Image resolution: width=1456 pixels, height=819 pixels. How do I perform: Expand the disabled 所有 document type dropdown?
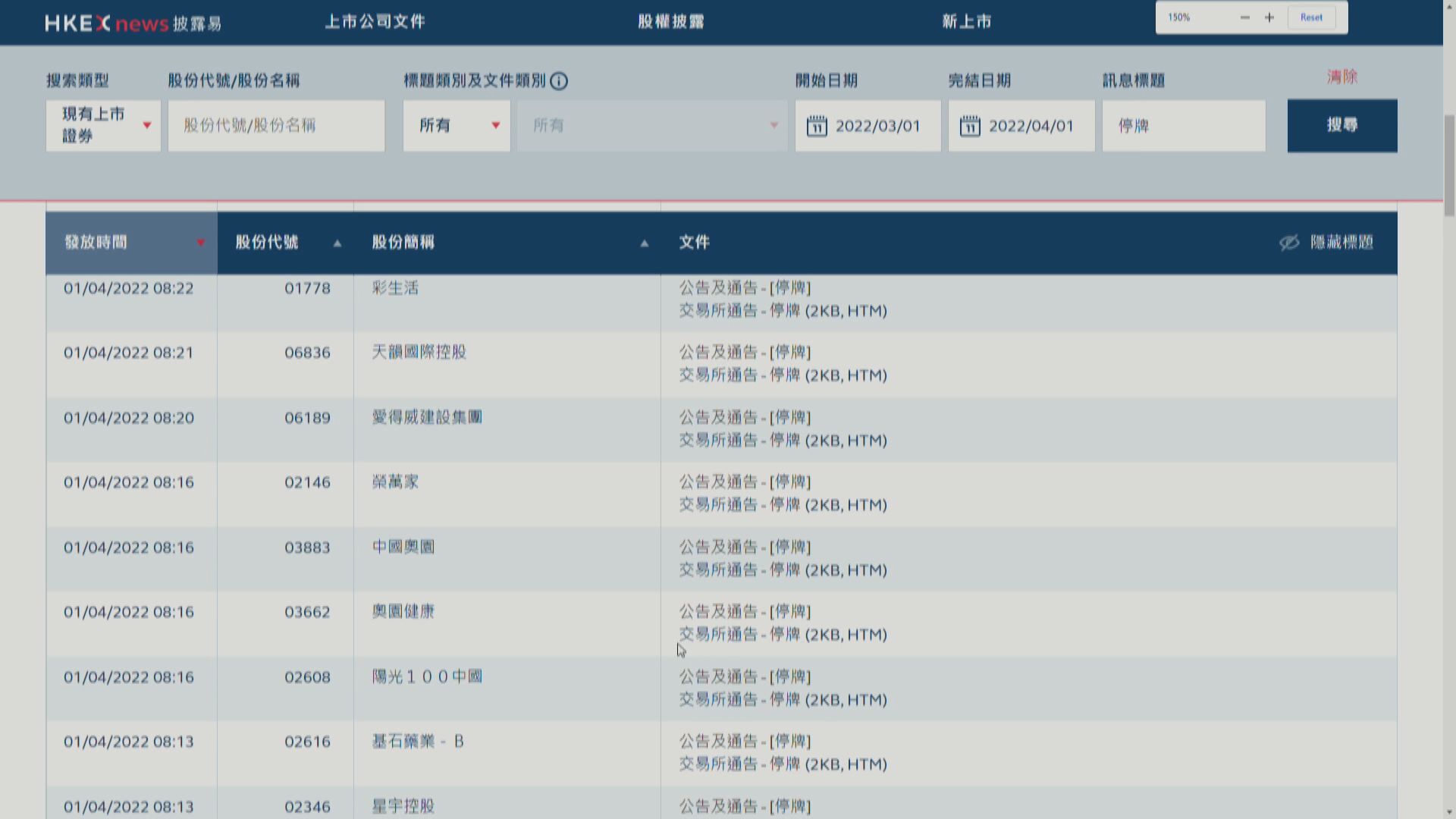click(652, 125)
